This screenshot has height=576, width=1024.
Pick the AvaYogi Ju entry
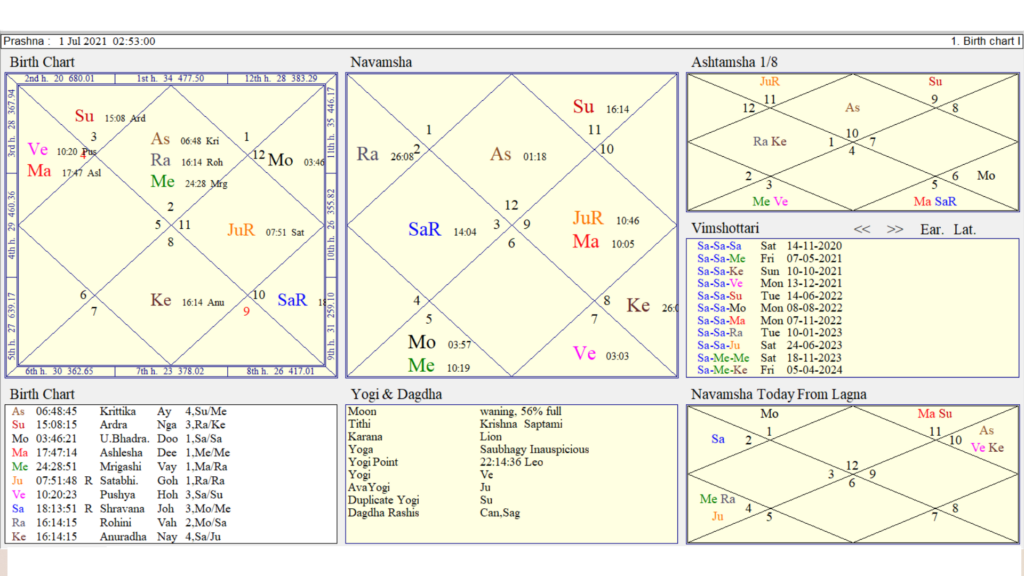click(x=419, y=487)
